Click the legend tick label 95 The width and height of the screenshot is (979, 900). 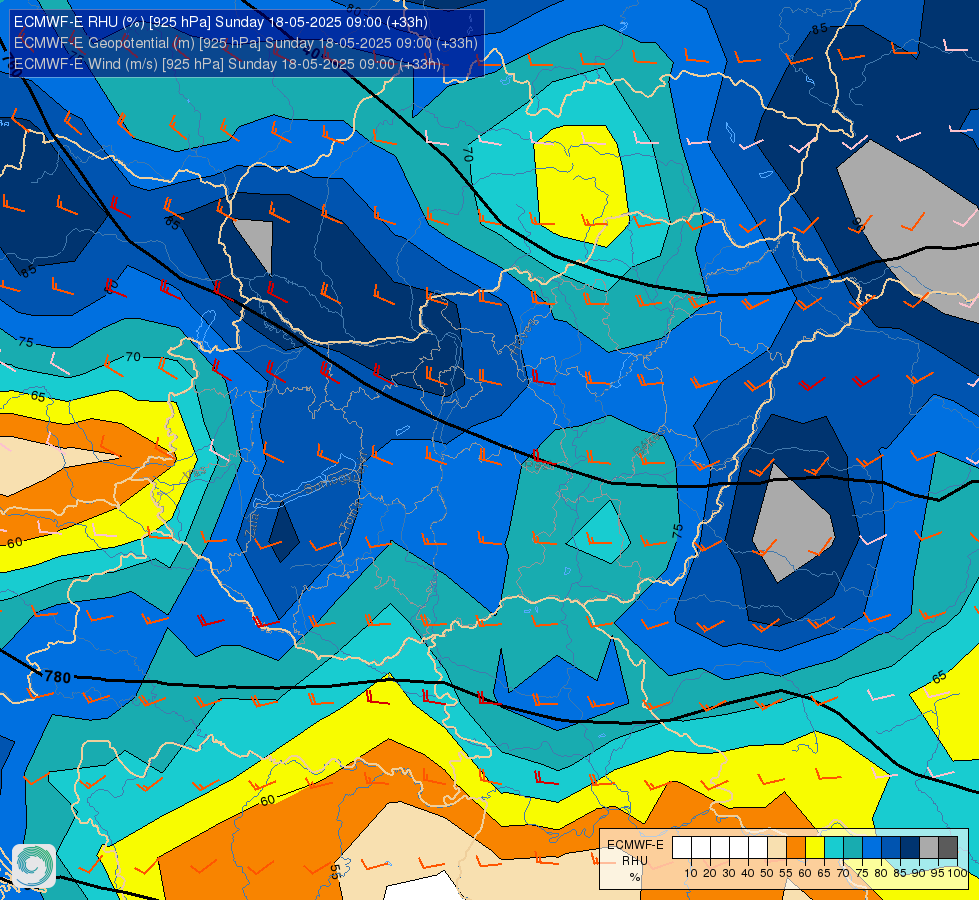point(938,873)
